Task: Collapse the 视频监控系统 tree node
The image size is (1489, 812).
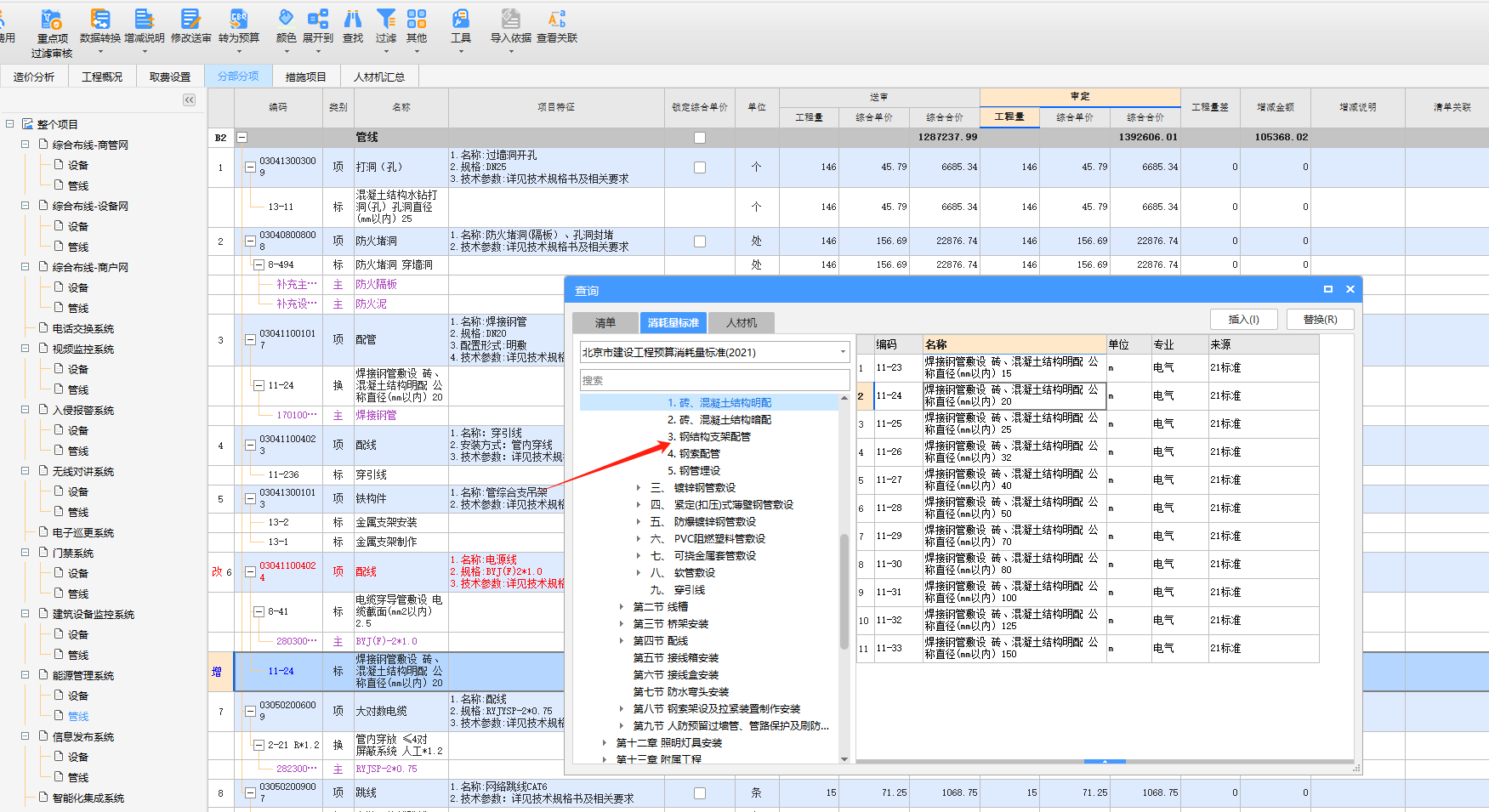Action: click(26, 349)
